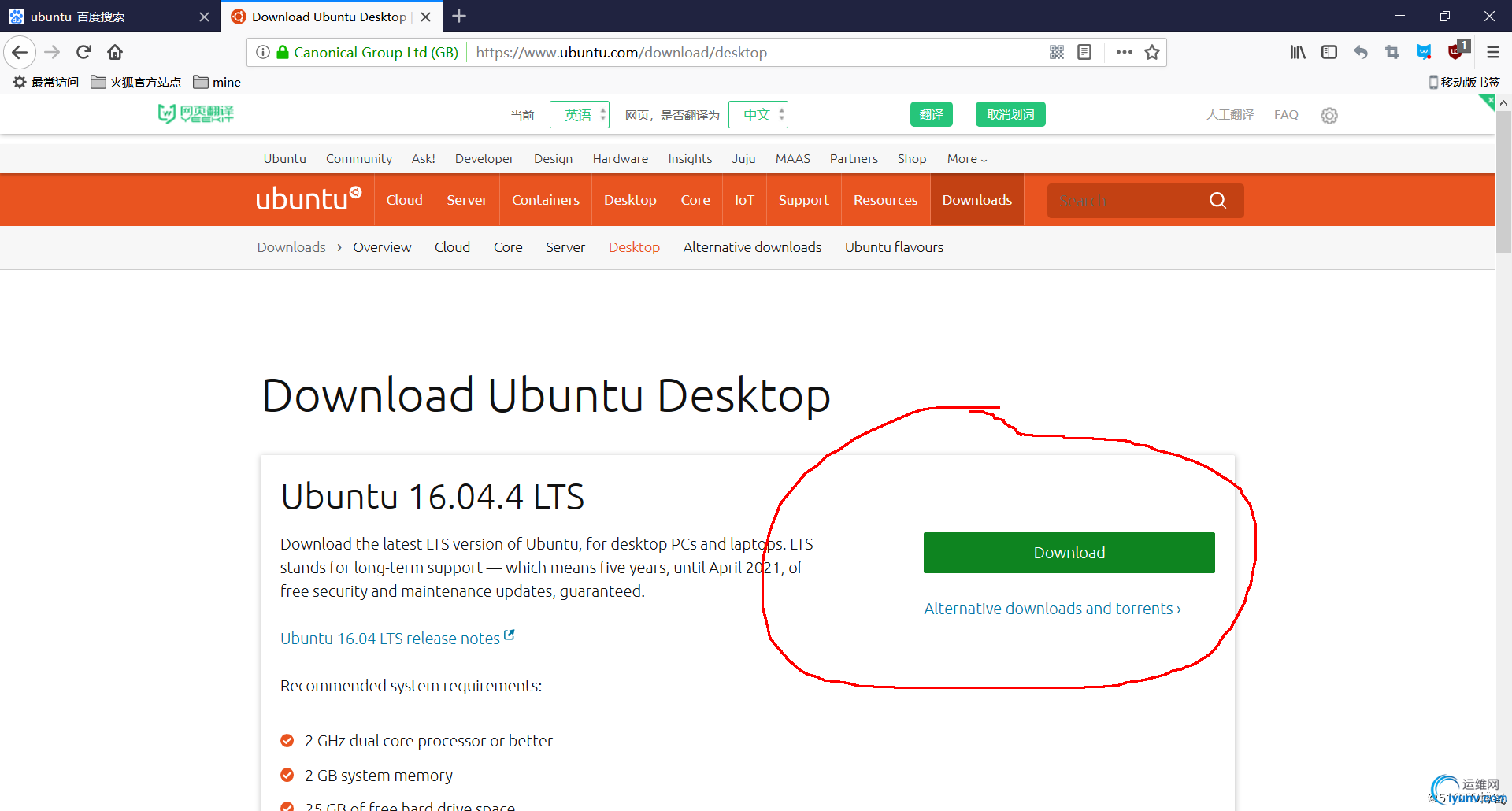The height and width of the screenshot is (811, 1512).
Task: Close translation bar with green corner X
Action: coord(1489,101)
